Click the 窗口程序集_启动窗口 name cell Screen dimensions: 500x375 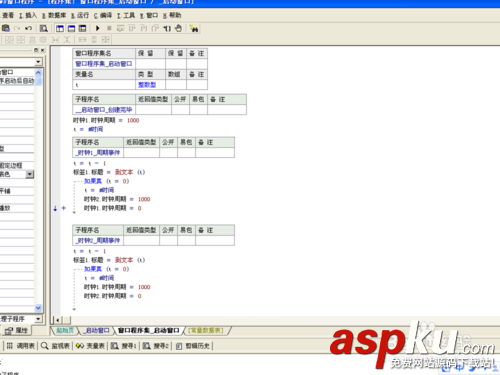click(104, 64)
